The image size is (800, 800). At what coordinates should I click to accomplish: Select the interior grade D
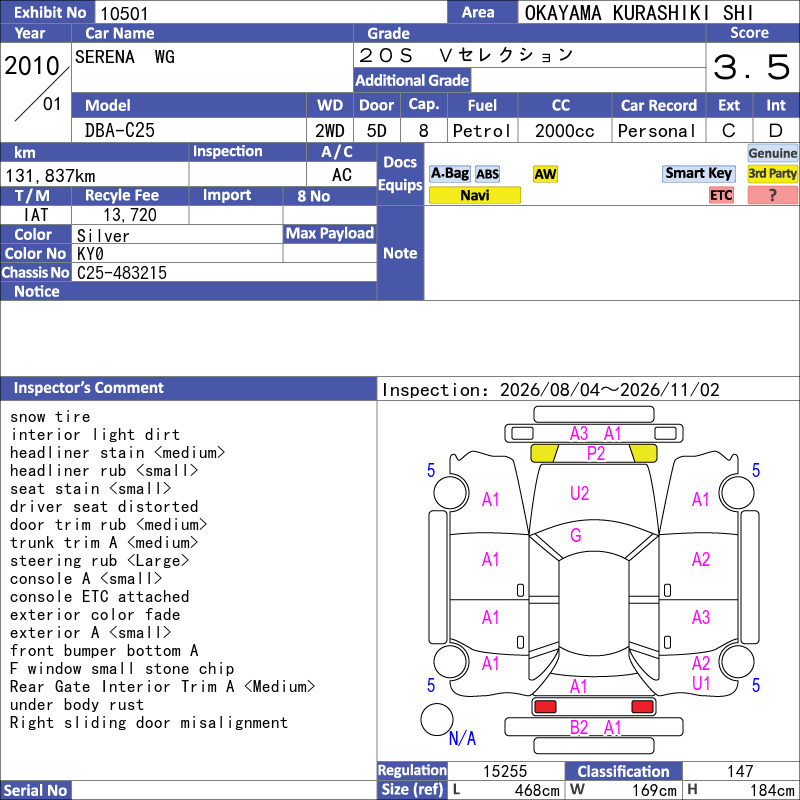point(776,131)
